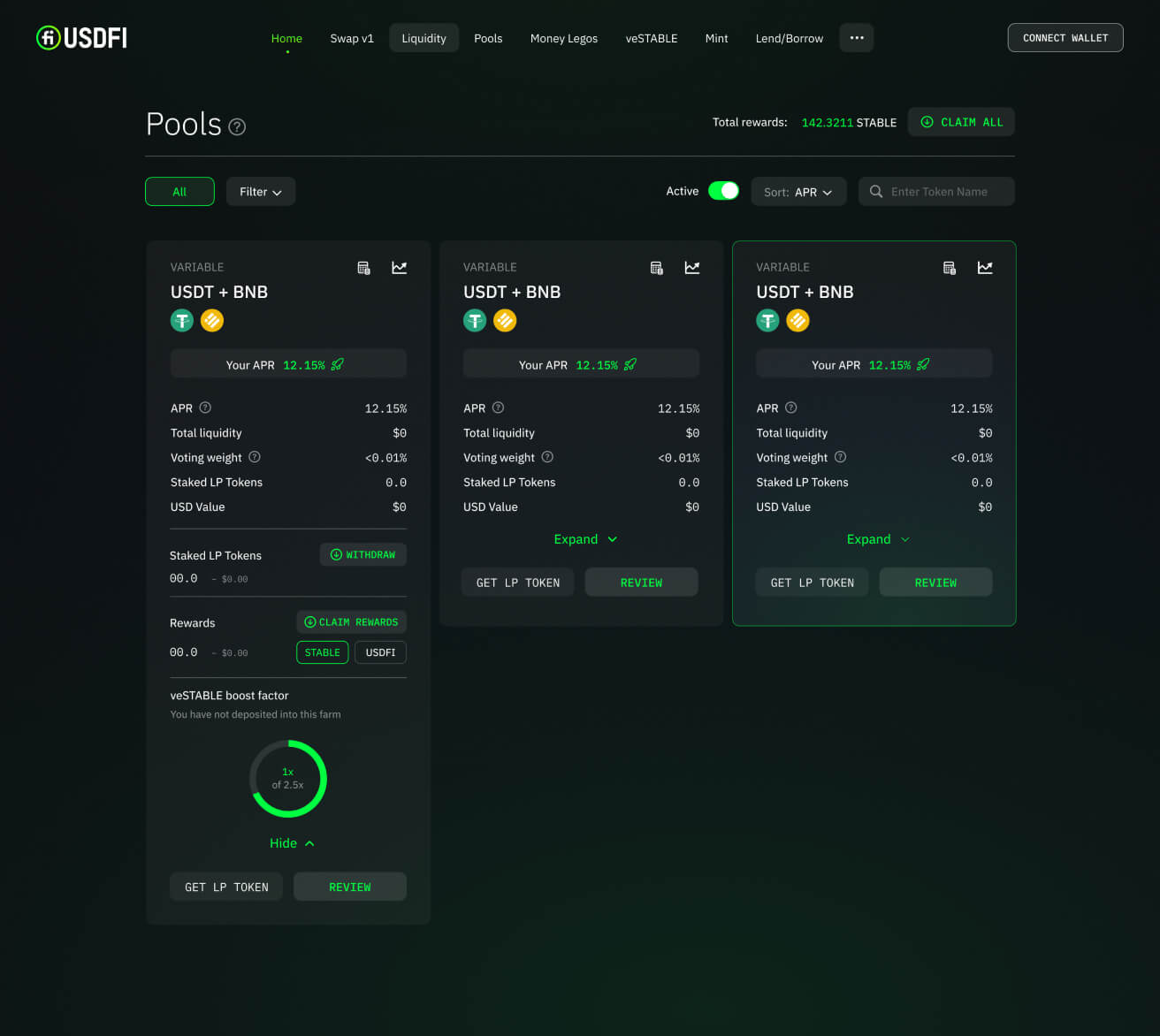Open the chart icon on the left card
The image size is (1160, 1036).
400,267
